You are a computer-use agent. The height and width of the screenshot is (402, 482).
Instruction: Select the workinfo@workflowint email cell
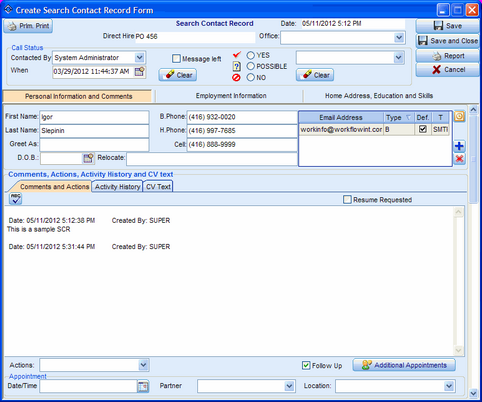(341, 129)
